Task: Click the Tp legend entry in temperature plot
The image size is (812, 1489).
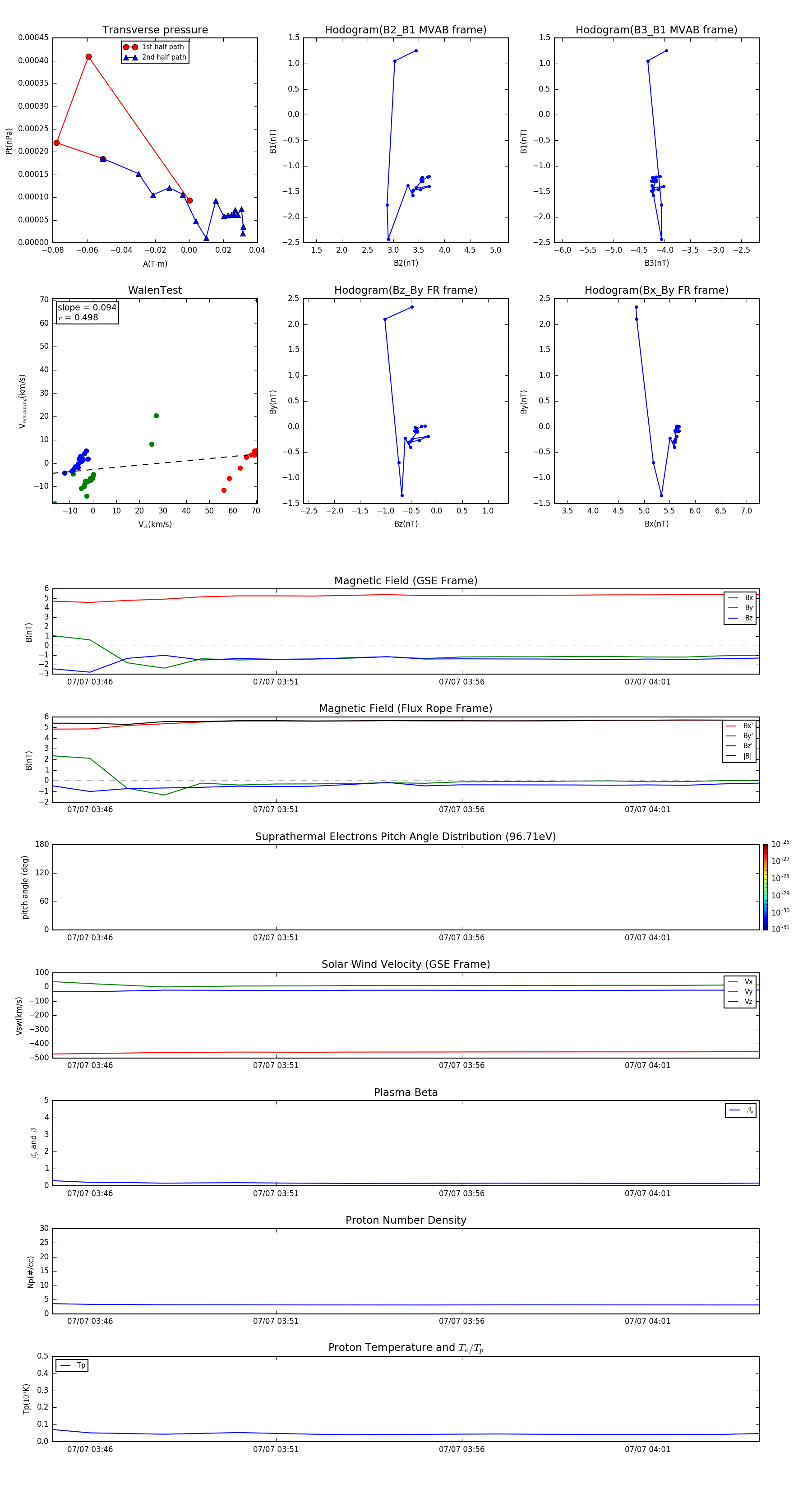Action: (72, 1365)
